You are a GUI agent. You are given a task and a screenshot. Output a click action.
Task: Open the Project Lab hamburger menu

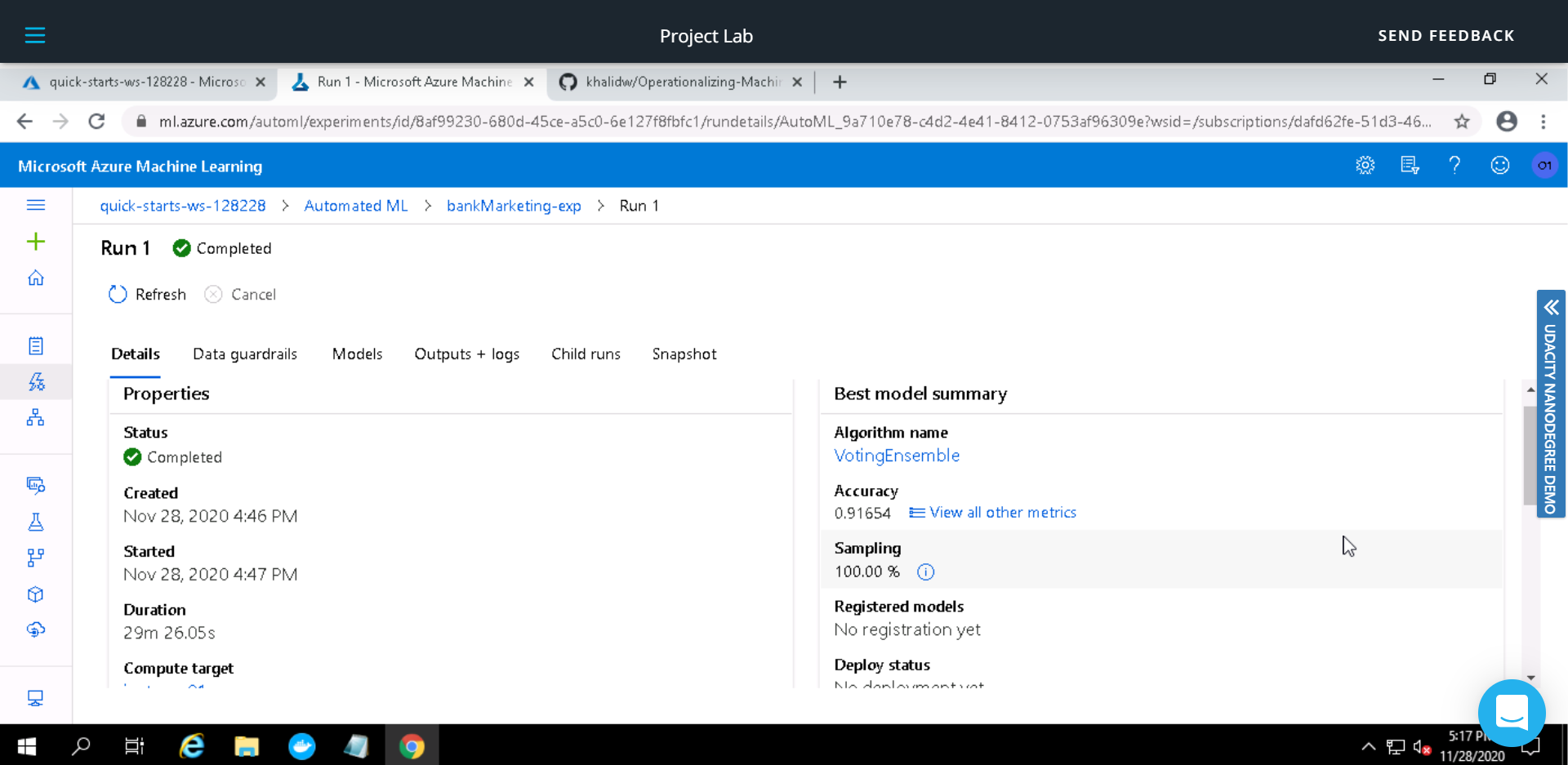pyautogui.click(x=35, y=35)
